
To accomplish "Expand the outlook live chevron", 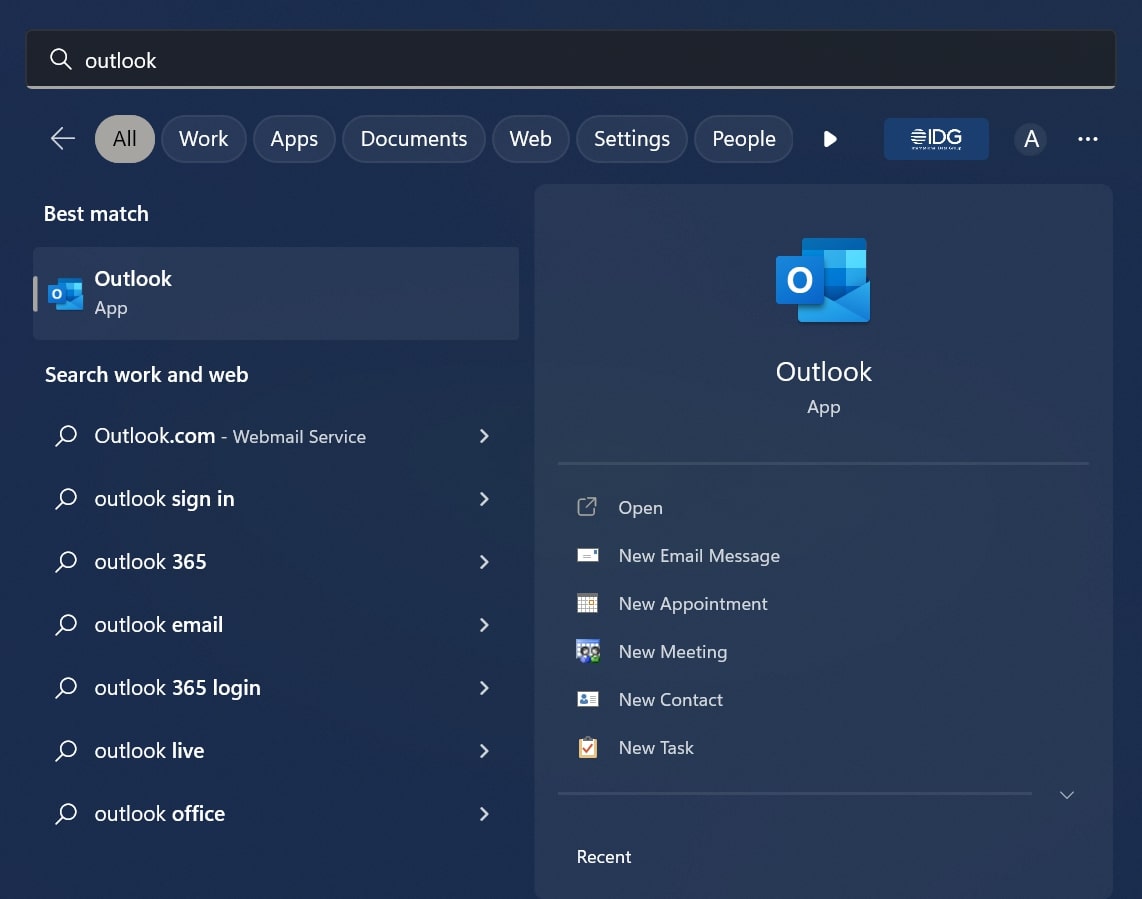I will click(484, 751).
